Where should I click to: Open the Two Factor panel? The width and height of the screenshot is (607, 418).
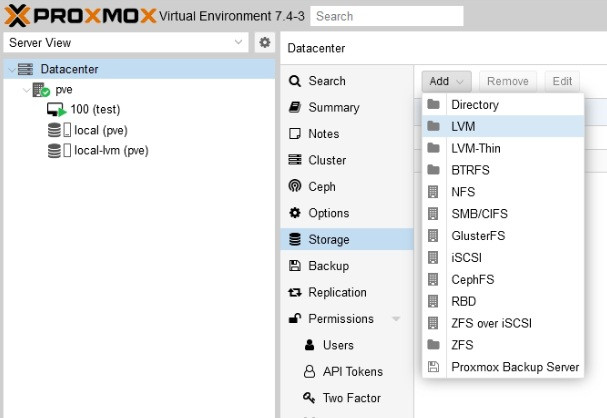pos(347,398)
